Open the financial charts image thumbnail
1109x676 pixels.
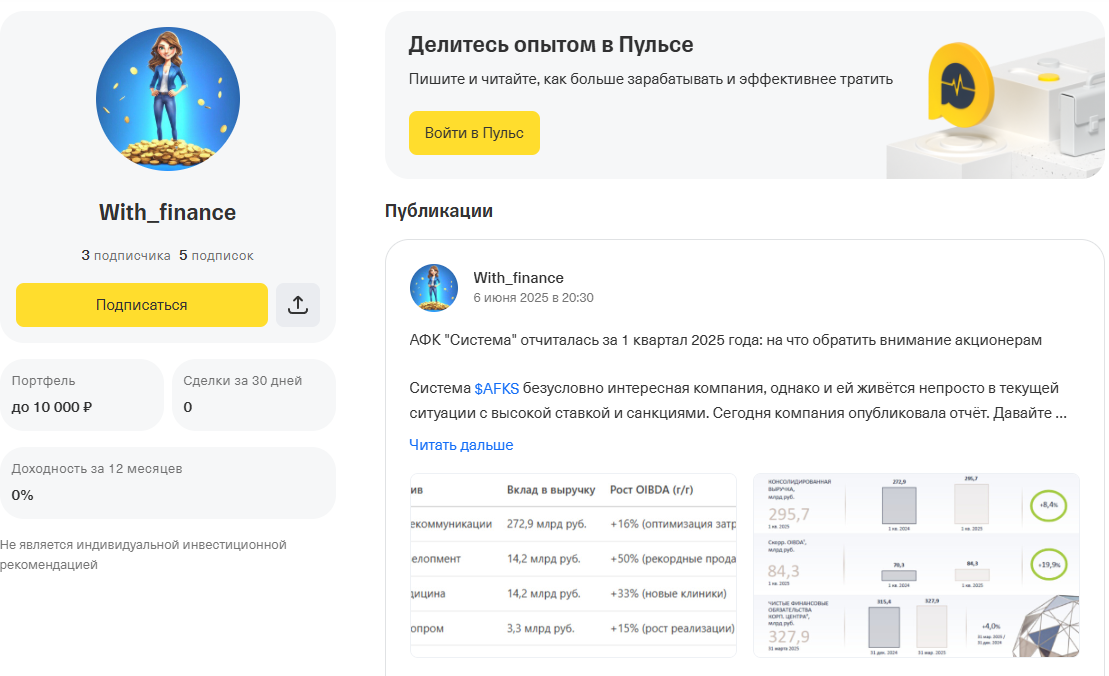(x=917, y=565)
